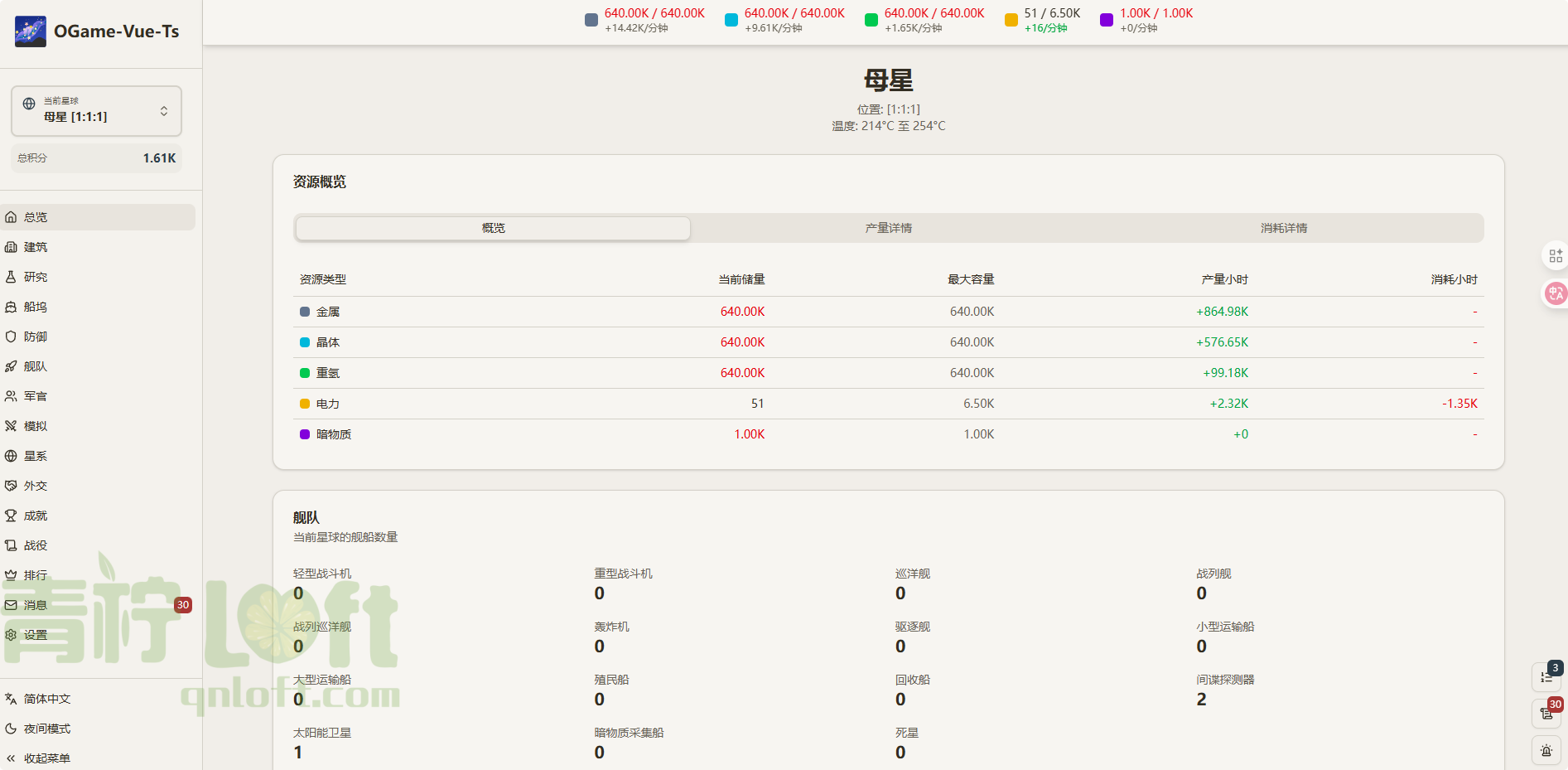Collapse the menu using 收起菜单
This screenshot has height=770, width=1568.
pos(46,758)
